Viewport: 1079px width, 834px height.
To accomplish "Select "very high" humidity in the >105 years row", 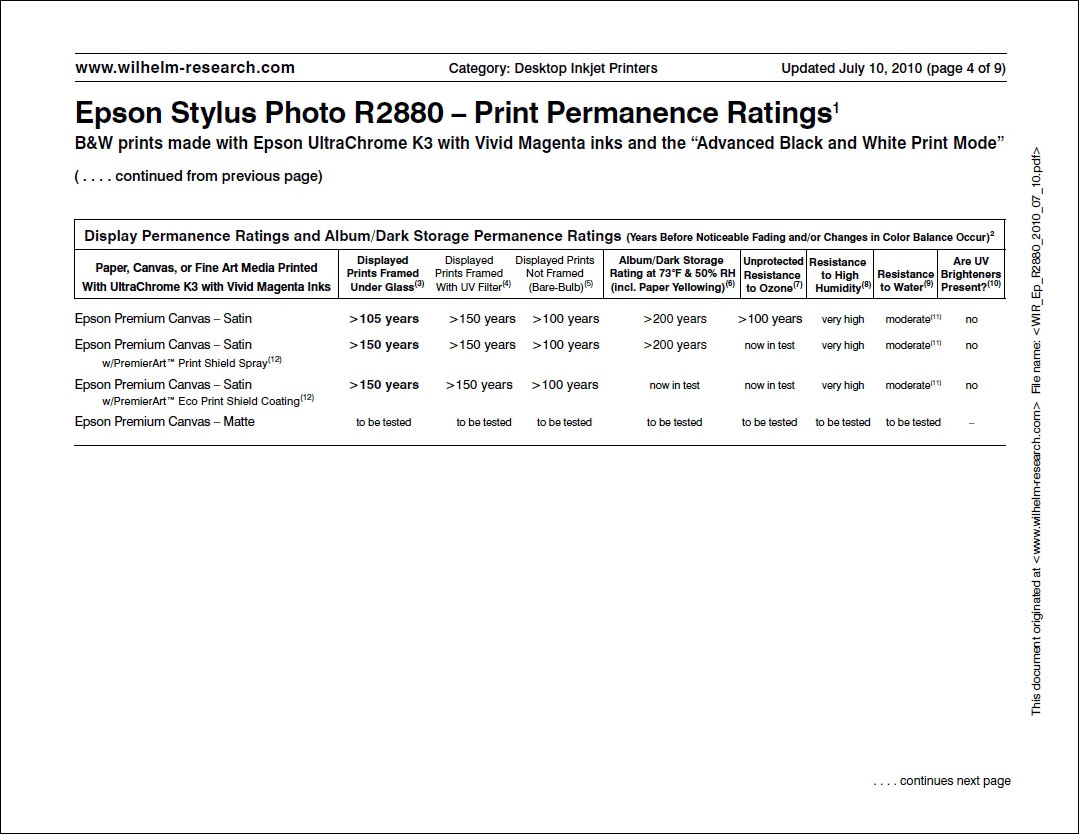I will 843,319.
